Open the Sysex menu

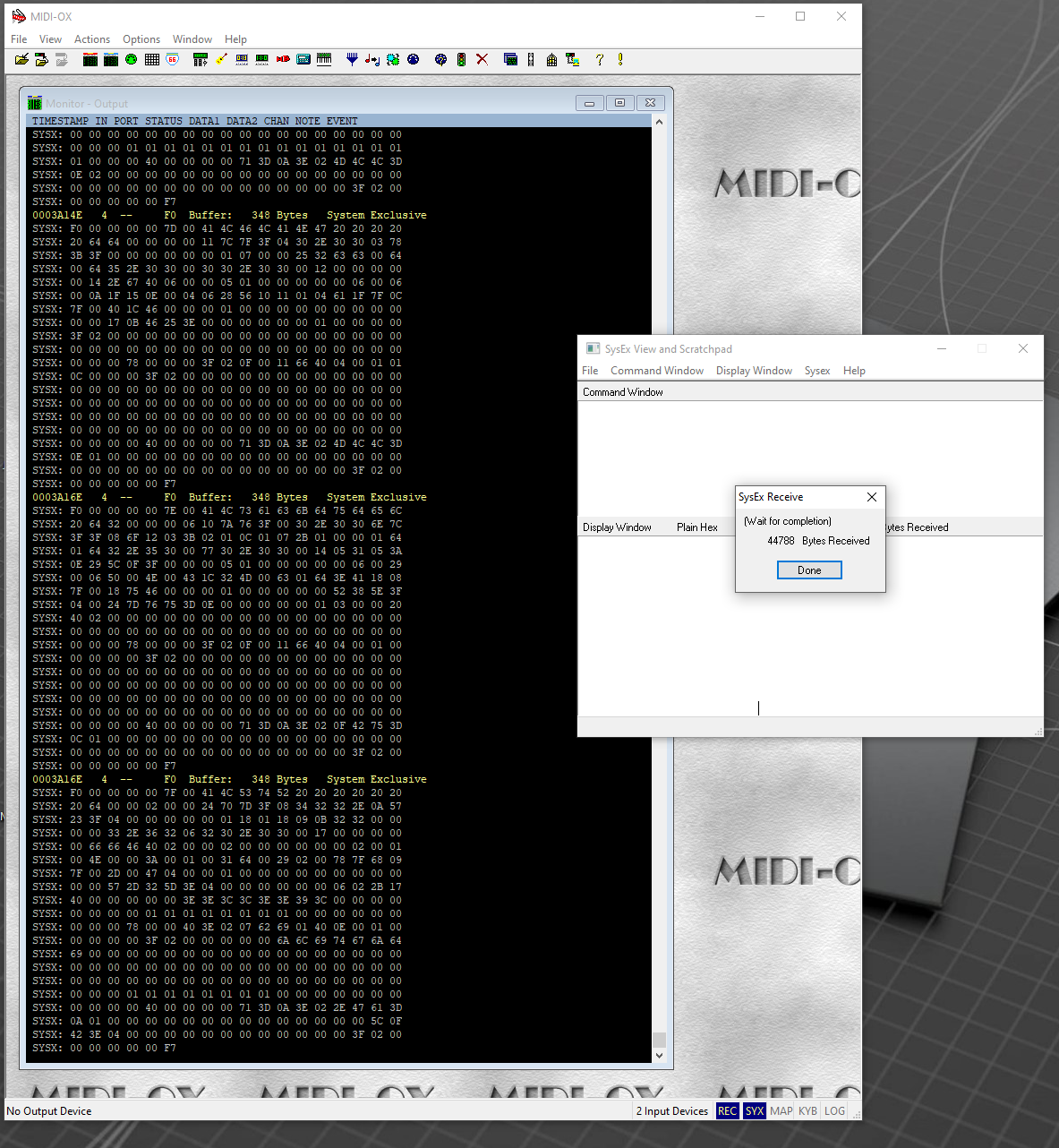817,371
